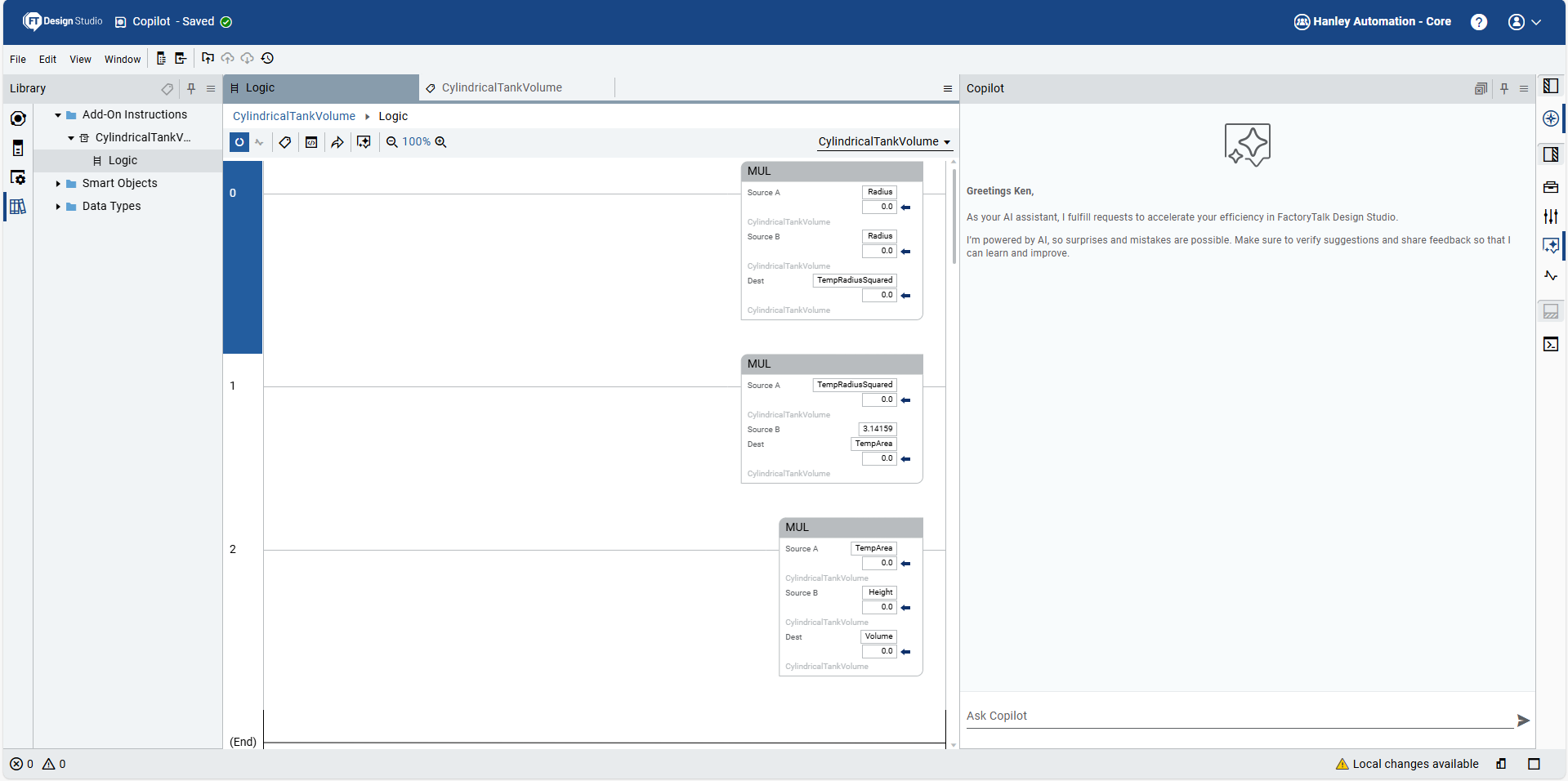Click the 100% zoom level value

pos(416,142)
